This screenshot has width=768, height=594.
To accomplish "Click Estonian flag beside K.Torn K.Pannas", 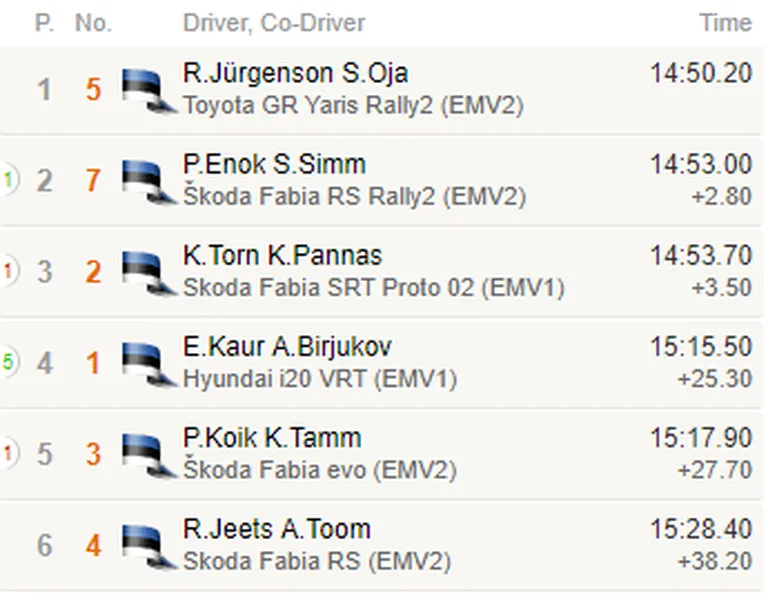I will pyautogui.click(x=149, y=273).
